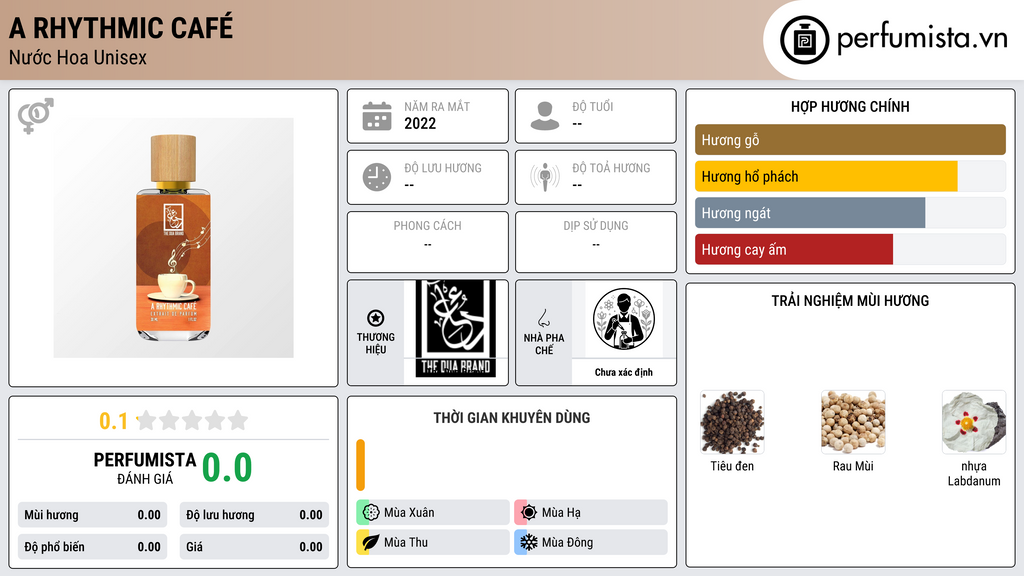The height and width of the screenshot is (576, 1024).
Task: Click the nose icon above Nhà Pha Chế
Action: pos(543,318)
